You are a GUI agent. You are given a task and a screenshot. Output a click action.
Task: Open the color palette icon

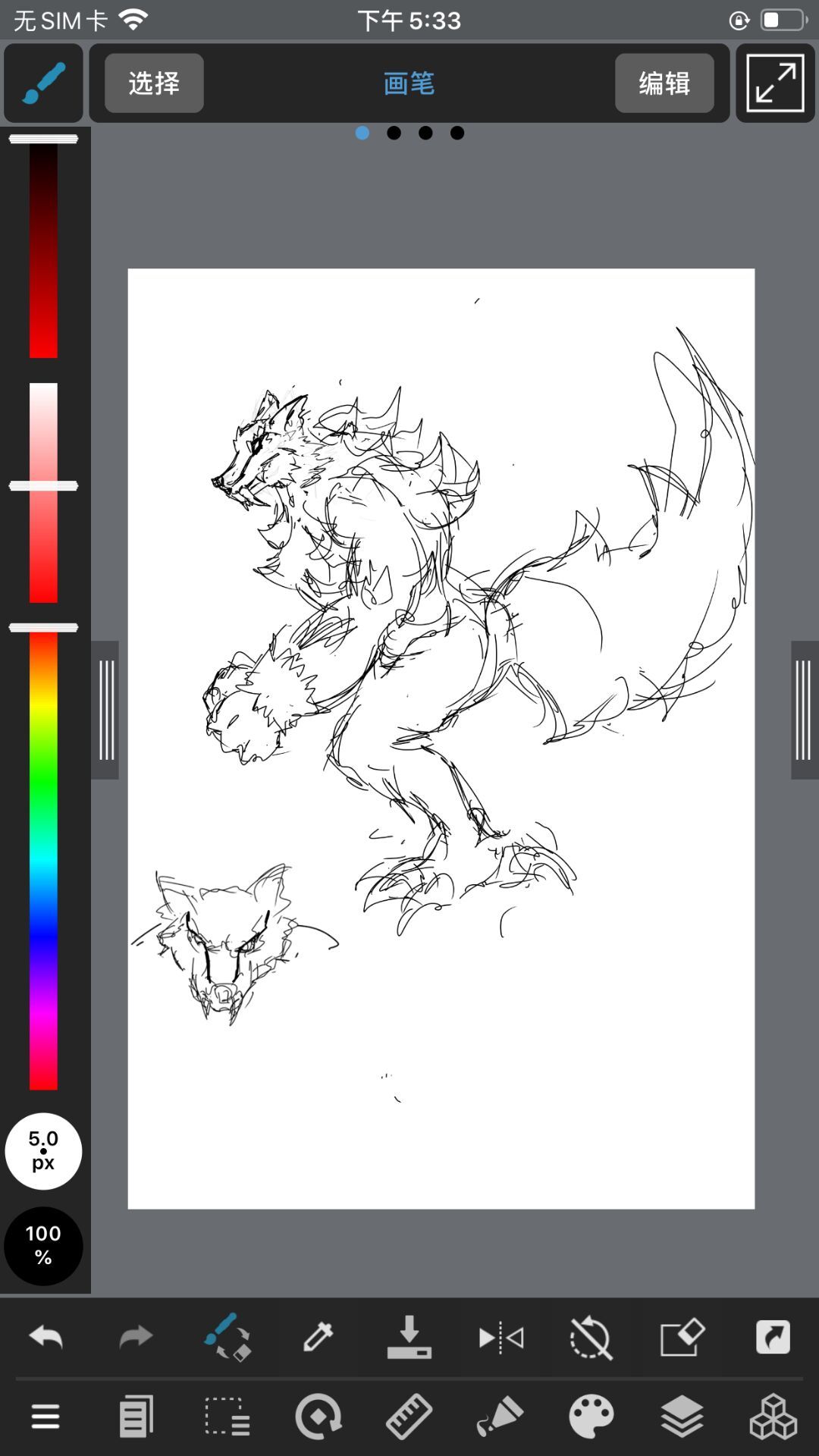point(591,1416)
